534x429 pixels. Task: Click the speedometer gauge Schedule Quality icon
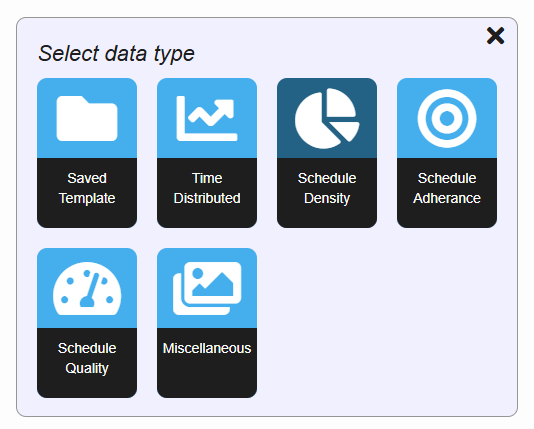[87, 288]
